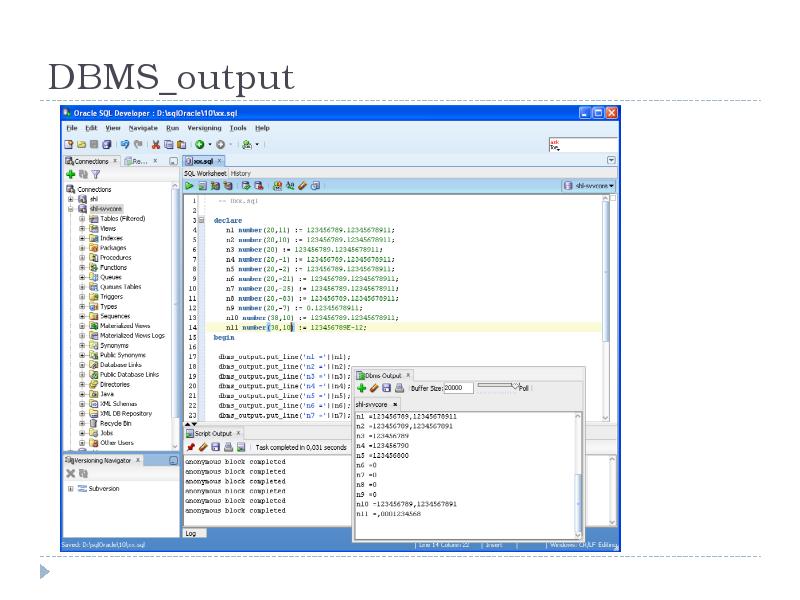This screenshot has width=800, height=600.
Task: Click the Log button at the bottom
Action: pos(191,532)
